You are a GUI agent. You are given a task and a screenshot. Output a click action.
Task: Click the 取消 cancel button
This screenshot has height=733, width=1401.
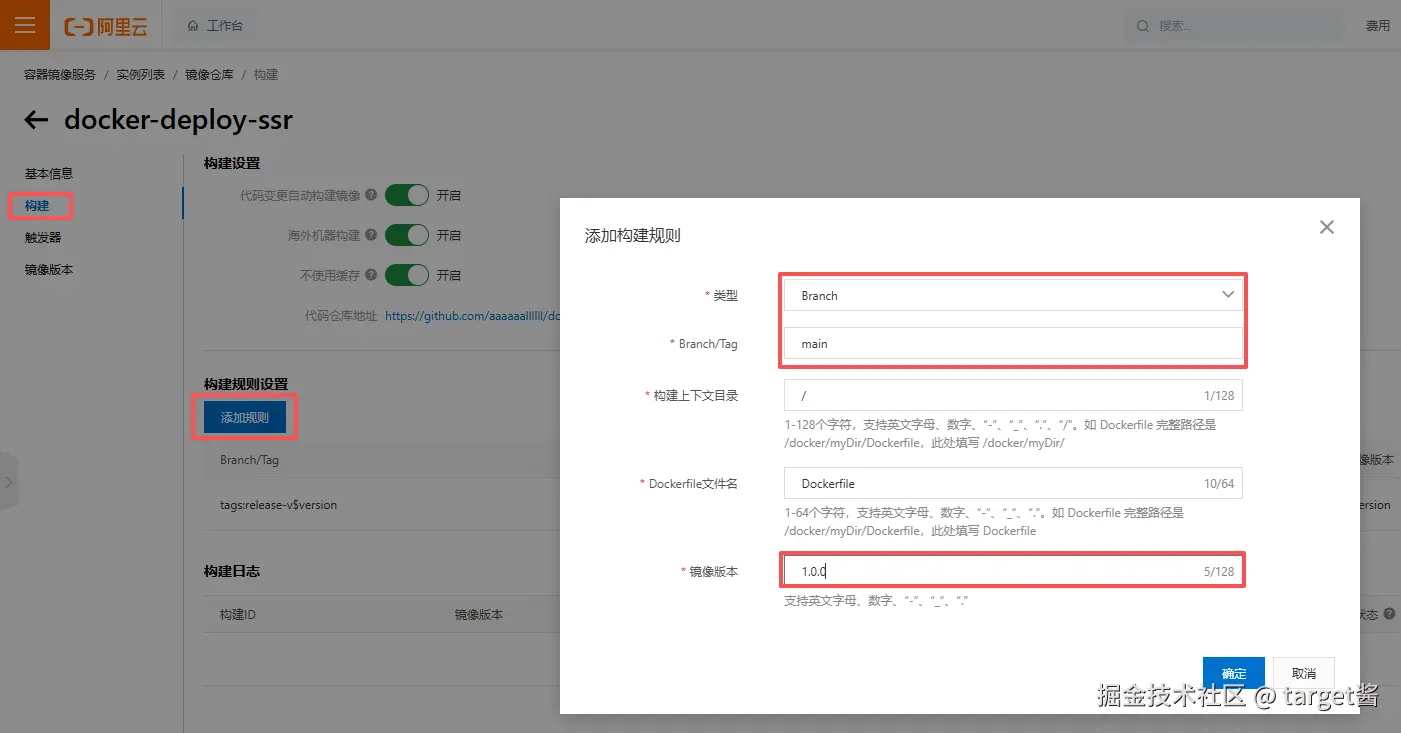tap(1304, 673)
